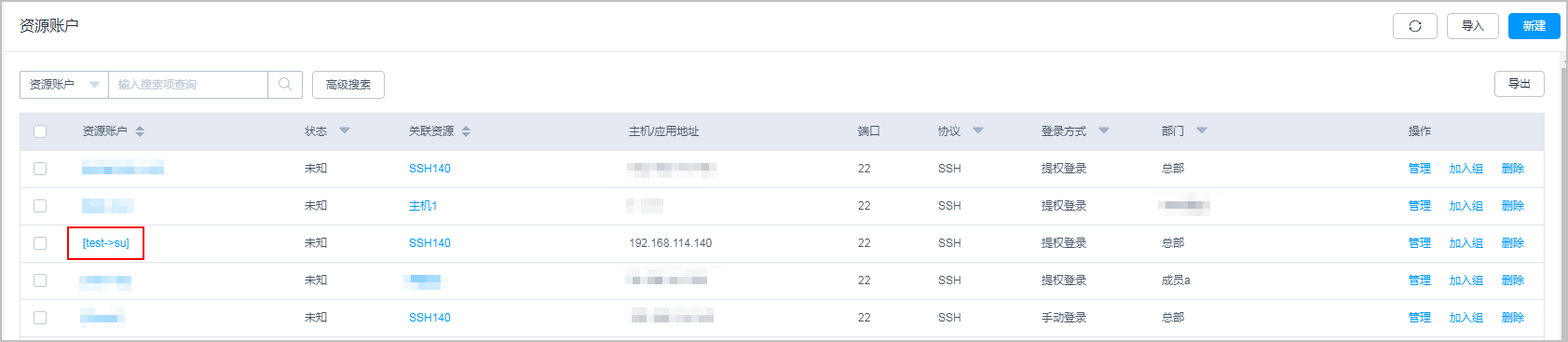This screenshot has height=342, width=1568.
Task: Expand 资源账户 search type dropdown
Action: [64, 84]
